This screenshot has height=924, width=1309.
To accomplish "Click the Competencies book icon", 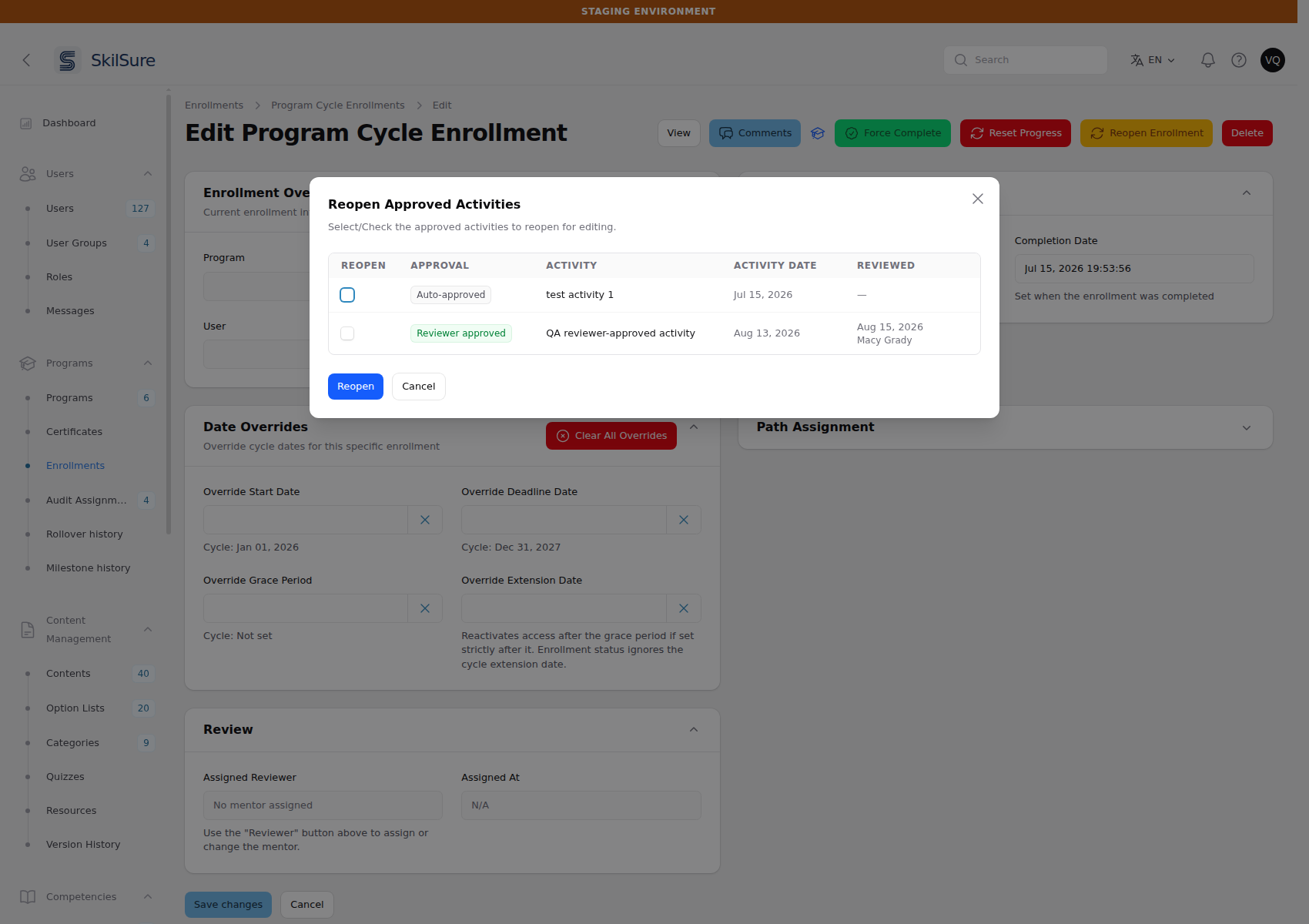I will [28, 897].
